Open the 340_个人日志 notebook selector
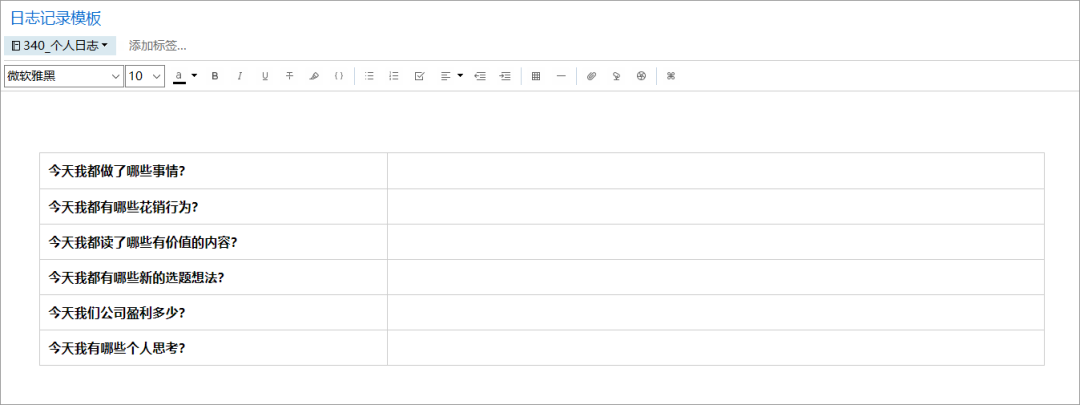This screenshot has height=405, width=1080. point(60,46)
